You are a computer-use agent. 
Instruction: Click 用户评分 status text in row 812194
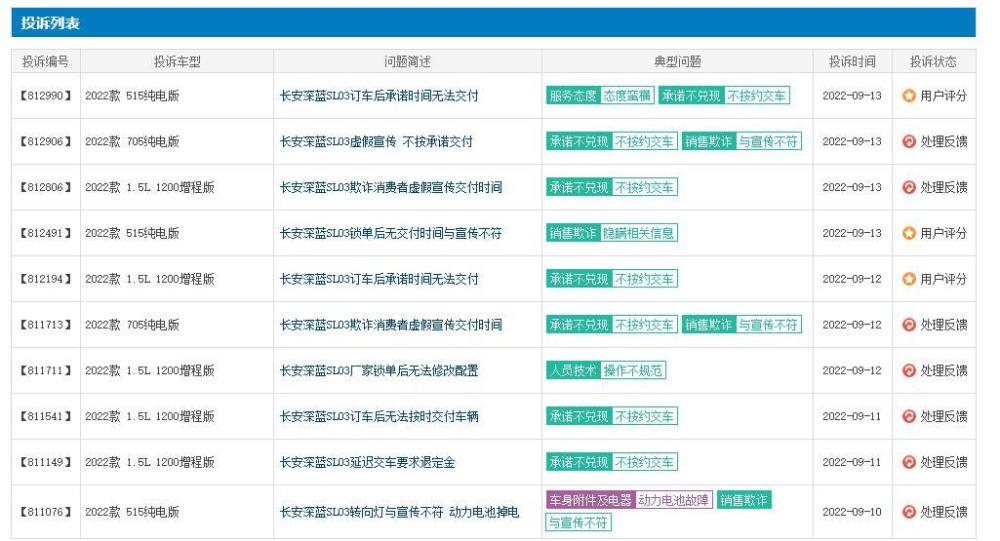(x=943, y=279)
